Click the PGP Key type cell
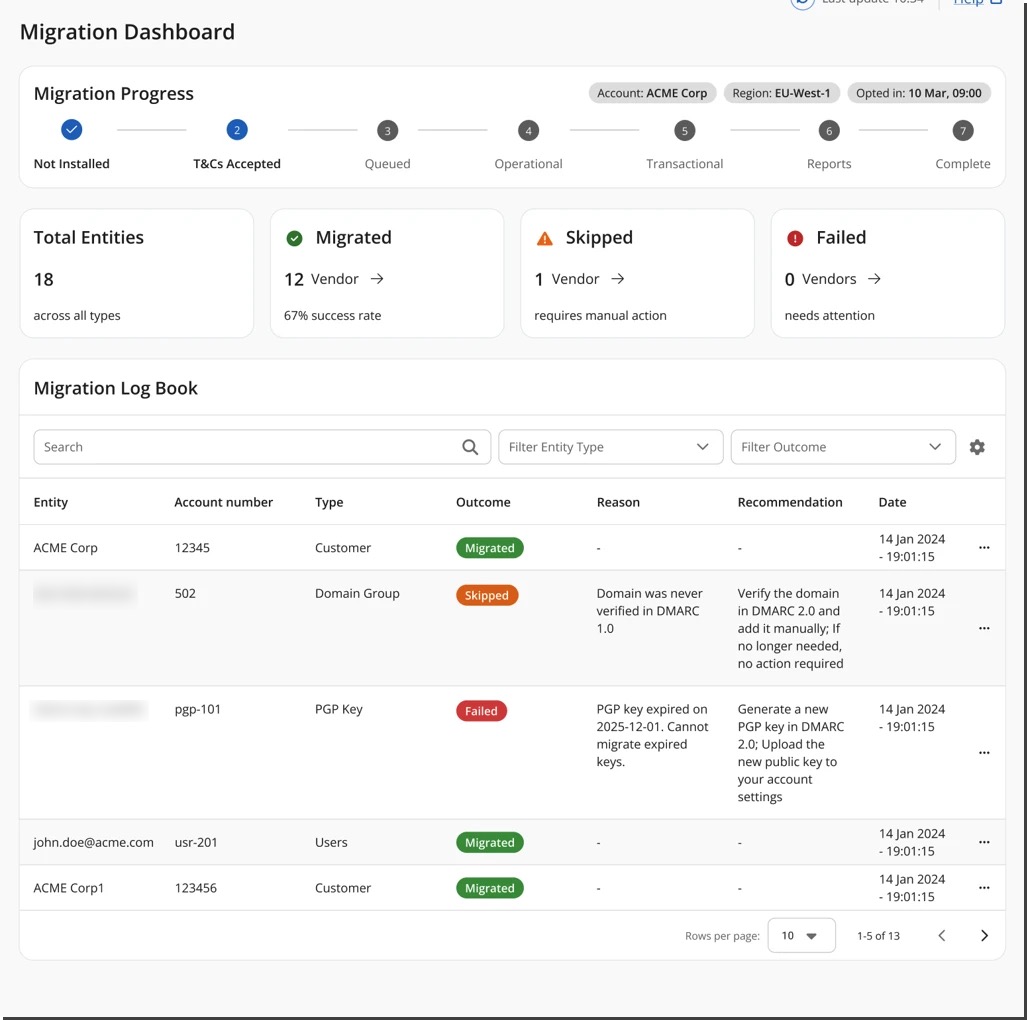Viewport: 1027px width, 1020px height. click(339, 709)
